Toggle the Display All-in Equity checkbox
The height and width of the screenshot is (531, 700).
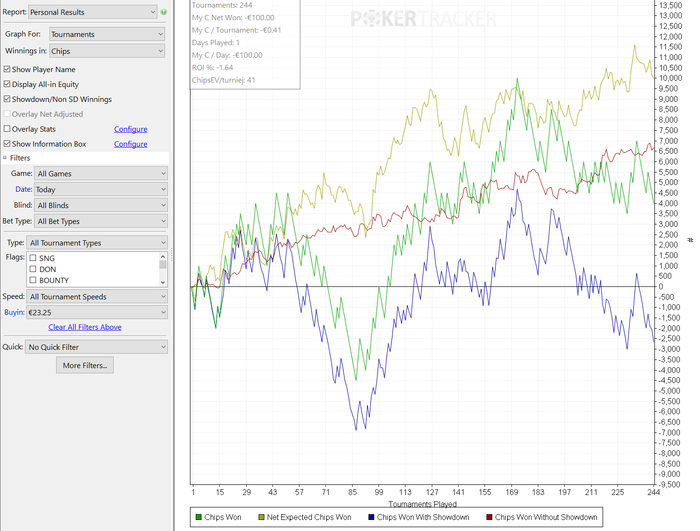point(7,84)
